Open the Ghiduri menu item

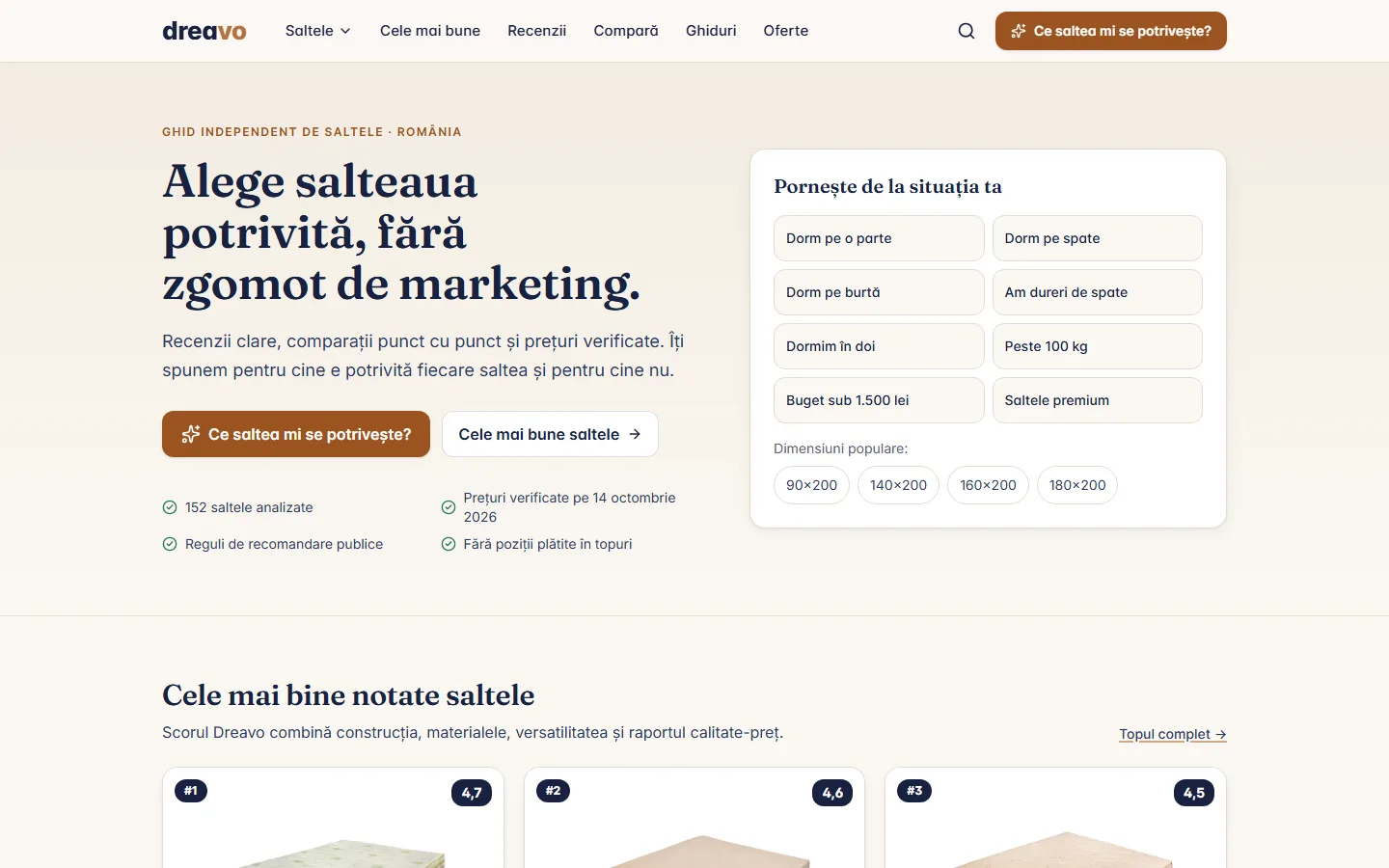pyautogui.click(x=711, y=31)
